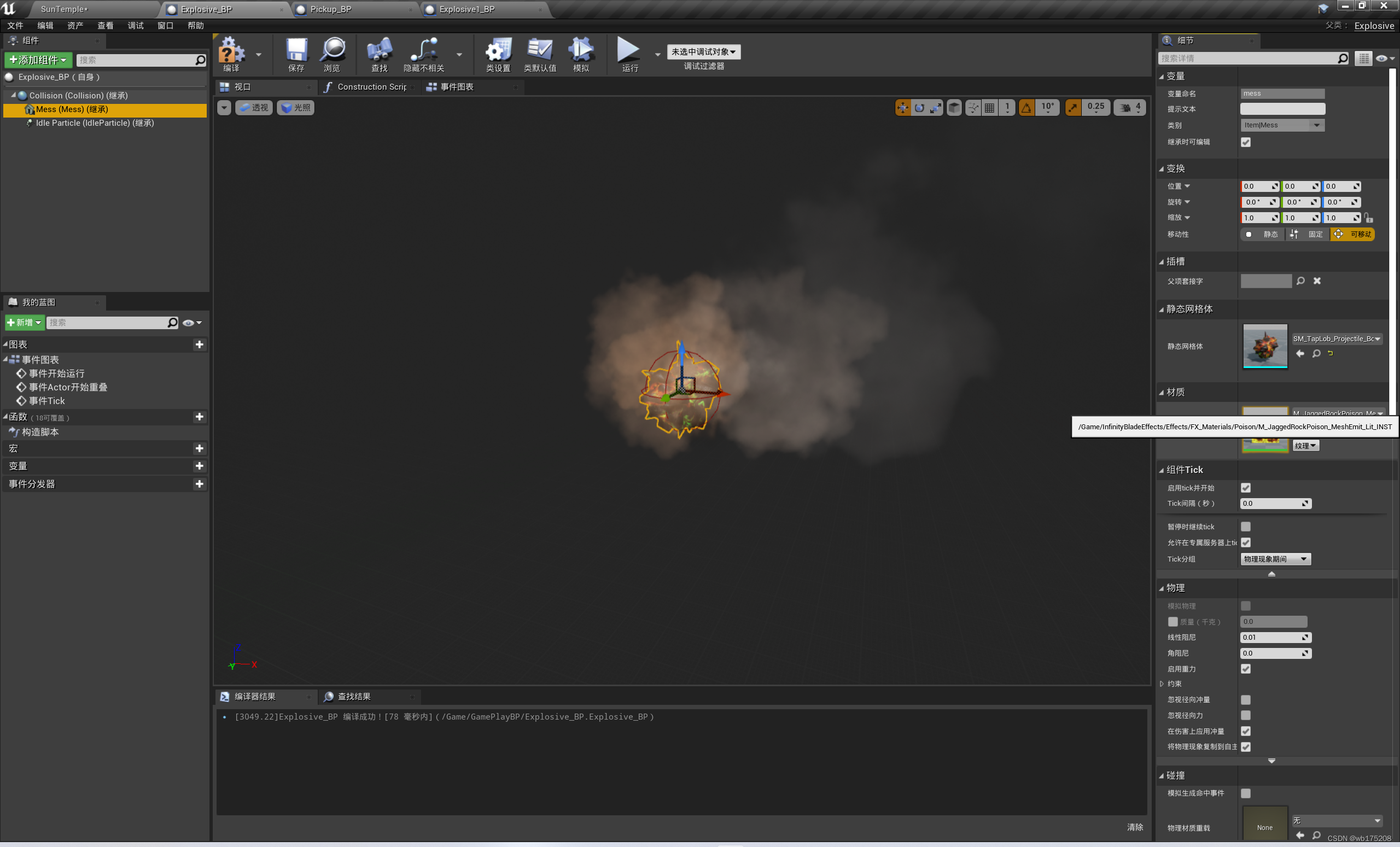Image resolution: width=1400 pixels, height=847 pixels.
Task: Open Class Defaults (类默认值) icon
Action: 540,50
